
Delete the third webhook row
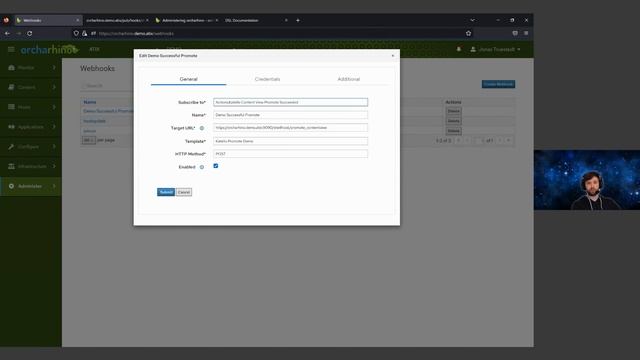(453, 131)
